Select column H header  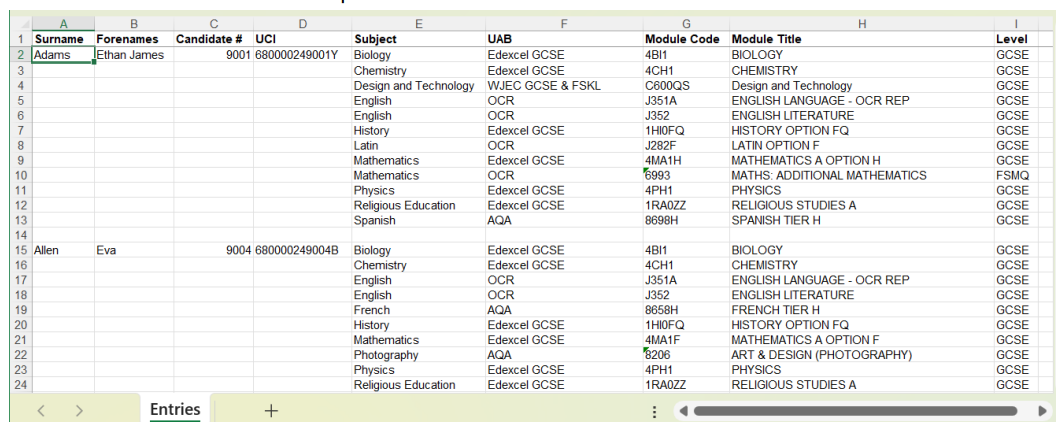860,23
